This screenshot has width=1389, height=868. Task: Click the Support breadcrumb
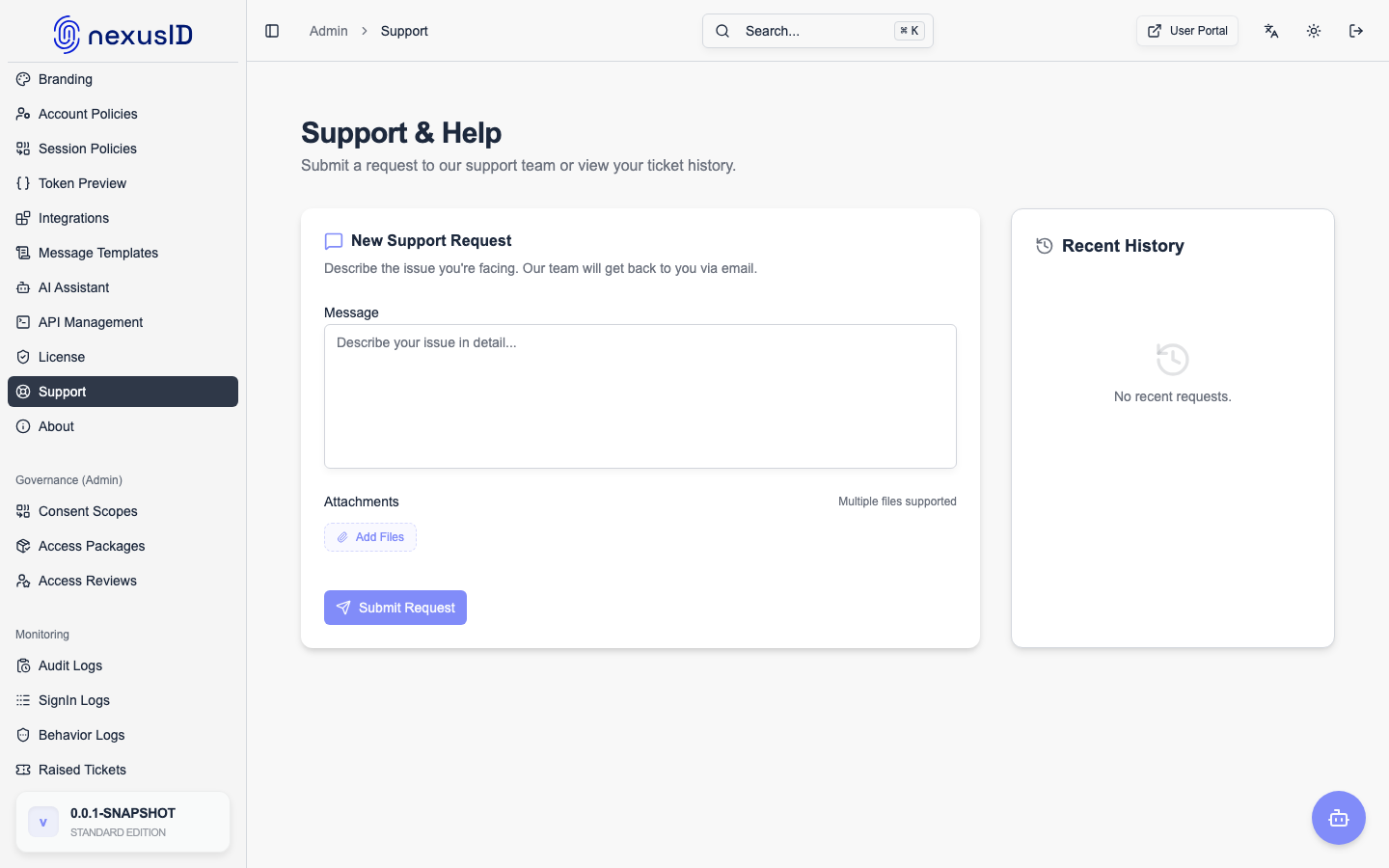point(404,31)
